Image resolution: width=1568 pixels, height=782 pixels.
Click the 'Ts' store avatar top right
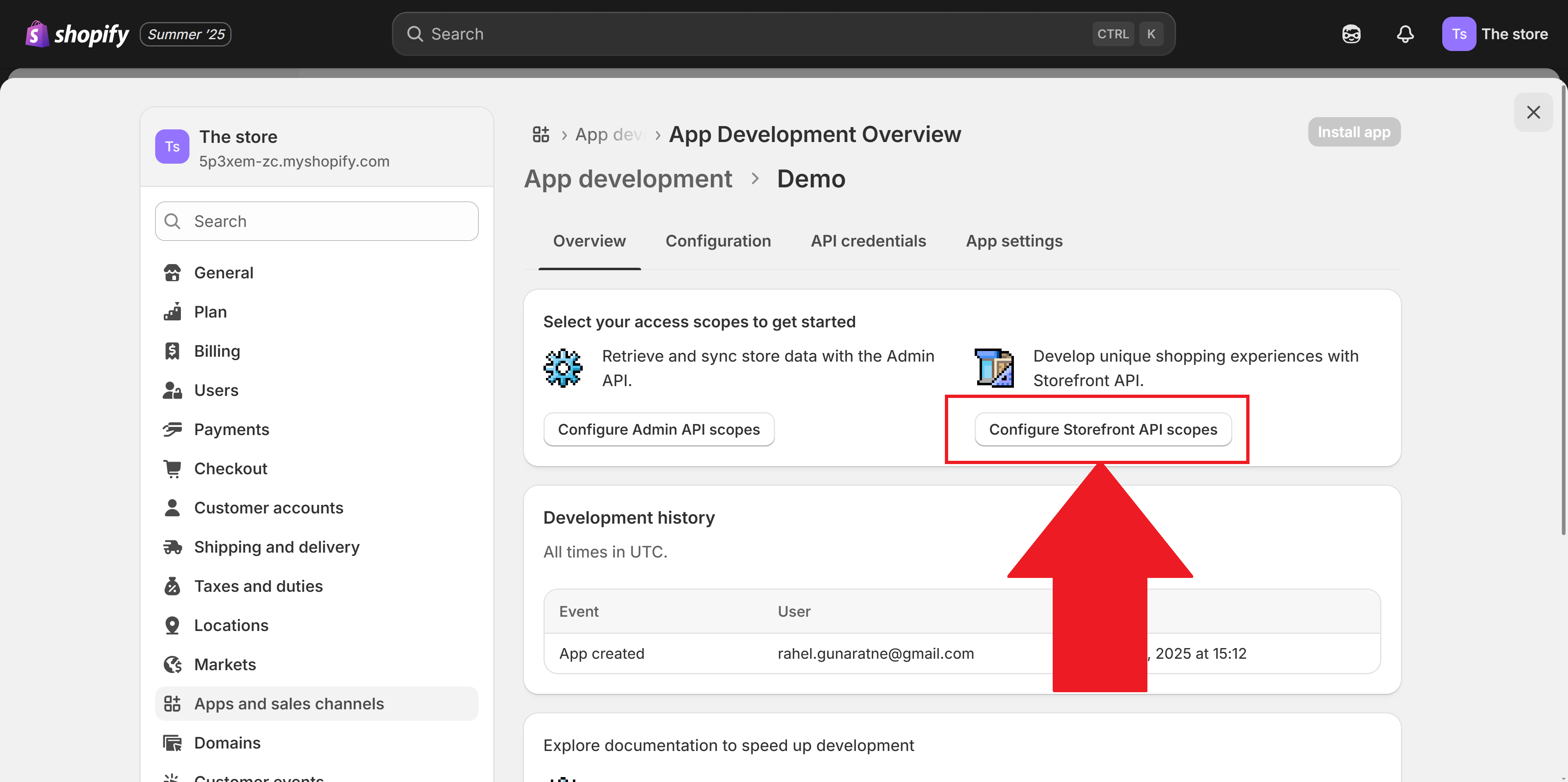pos(1459,33)
